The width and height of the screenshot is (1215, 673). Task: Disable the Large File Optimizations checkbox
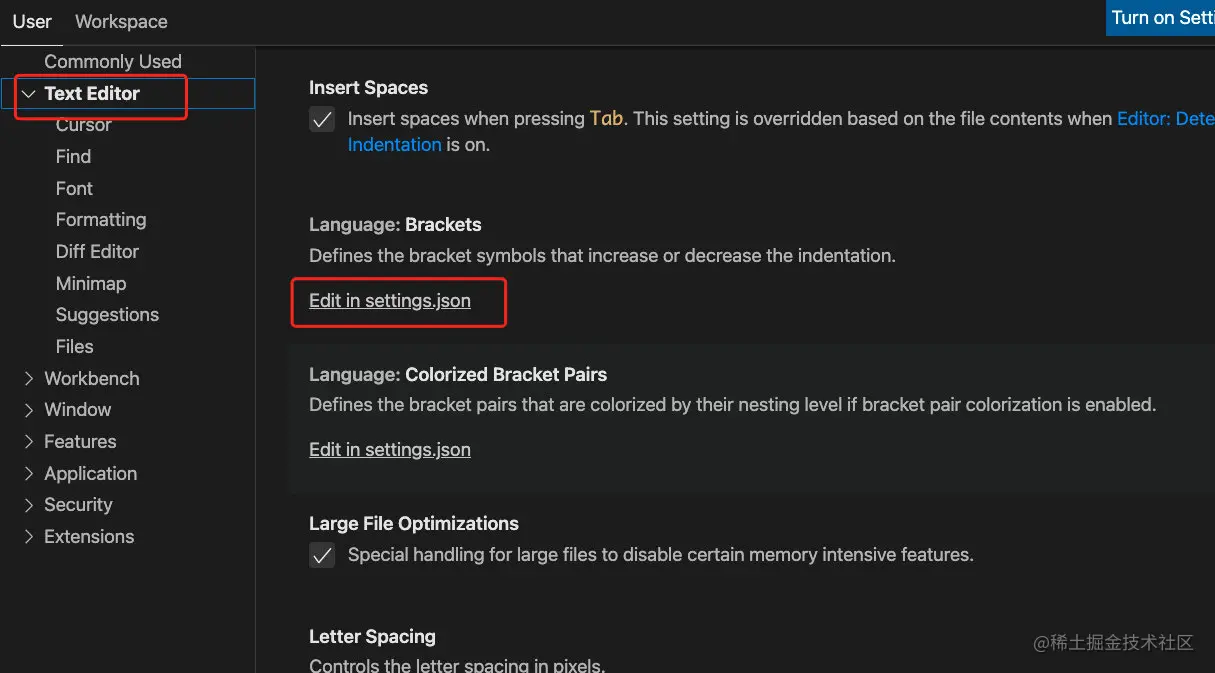[322, 555]
